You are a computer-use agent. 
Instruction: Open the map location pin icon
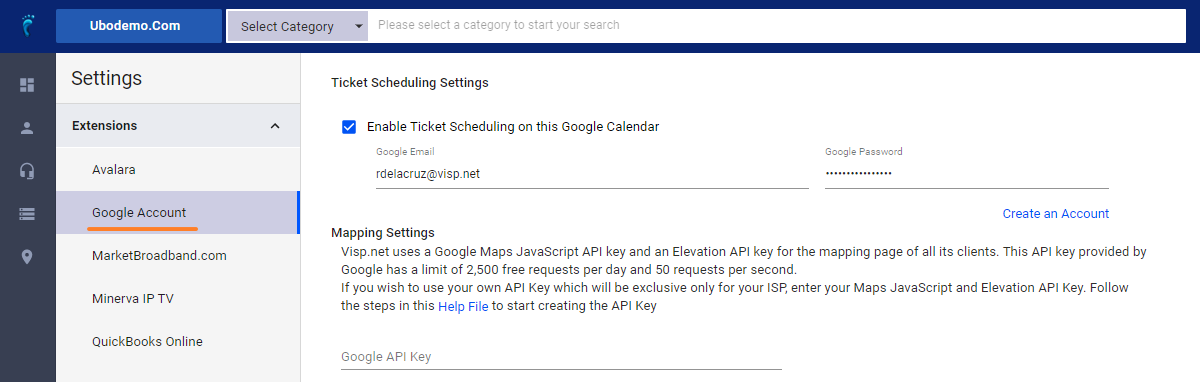click(x=27, y=257)
